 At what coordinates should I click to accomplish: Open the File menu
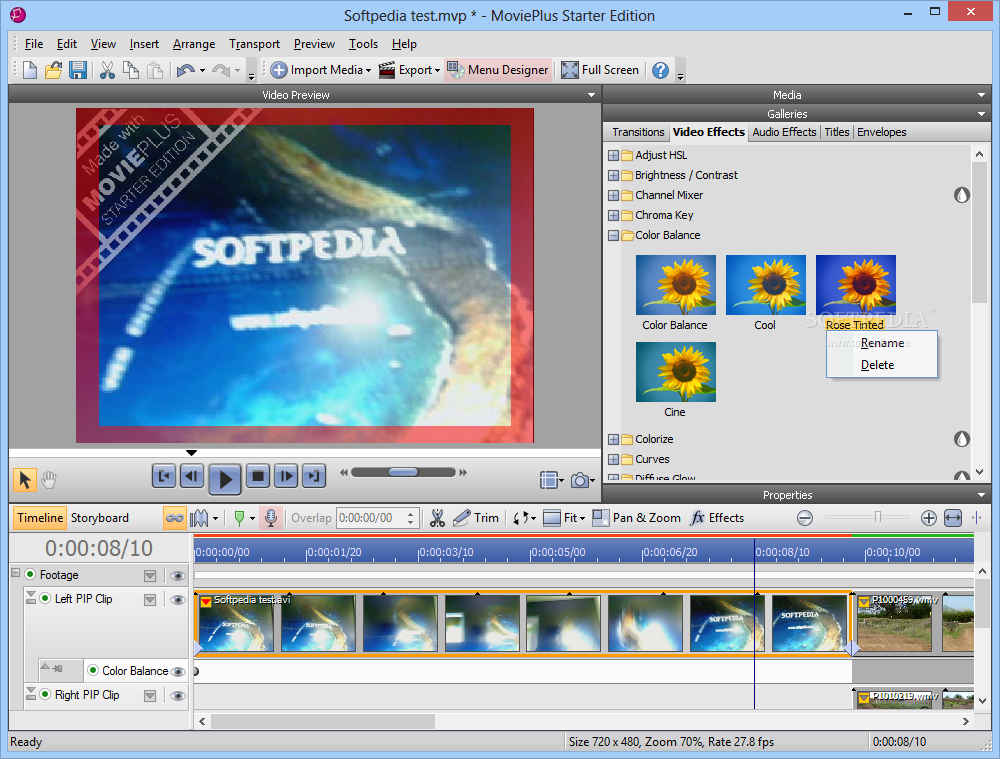click(x=34, y=44)
